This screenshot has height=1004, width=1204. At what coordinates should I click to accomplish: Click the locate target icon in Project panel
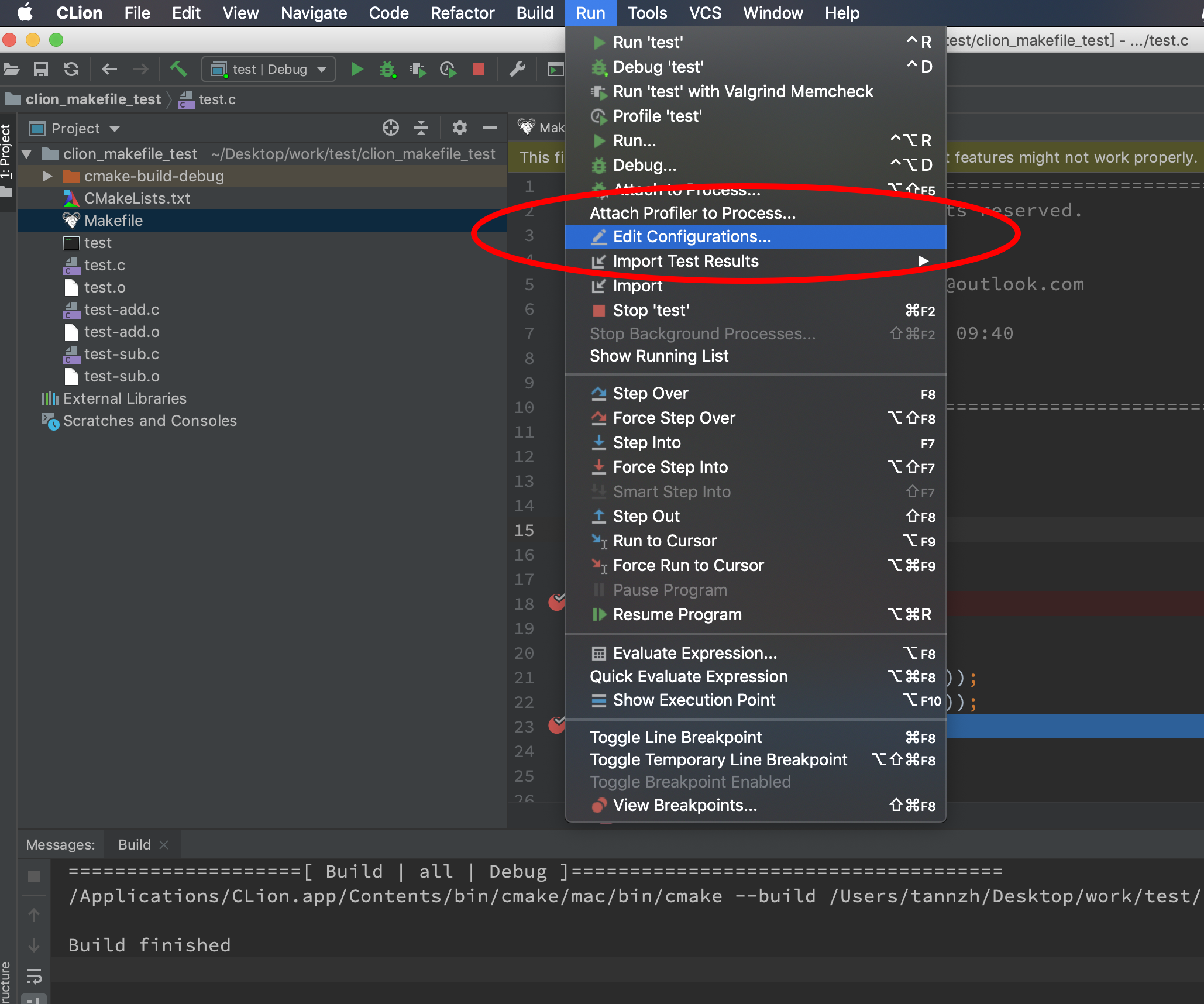click(x=390, y=128)
